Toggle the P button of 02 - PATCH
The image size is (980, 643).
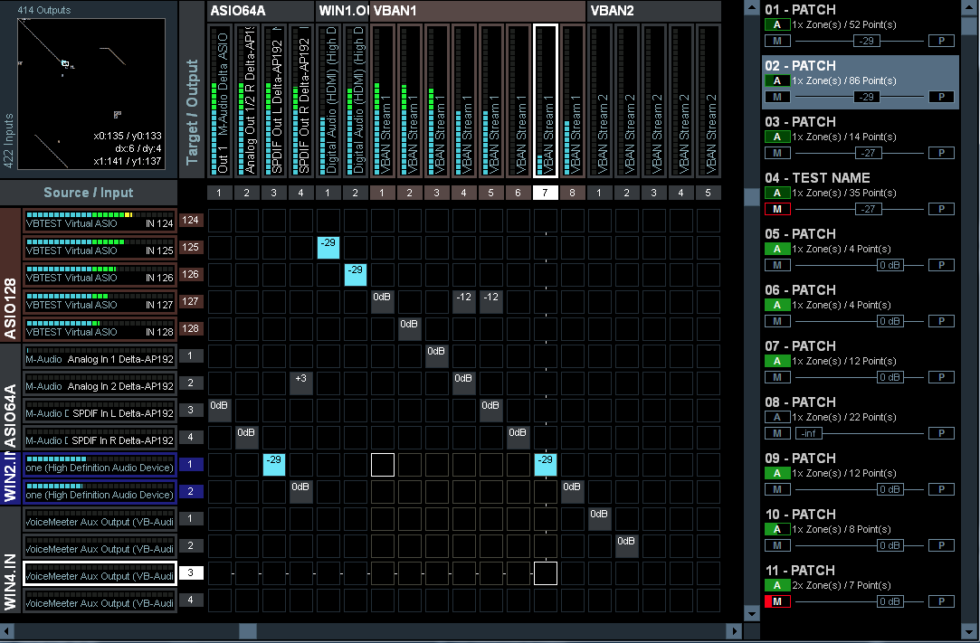(x=941, y=97)
